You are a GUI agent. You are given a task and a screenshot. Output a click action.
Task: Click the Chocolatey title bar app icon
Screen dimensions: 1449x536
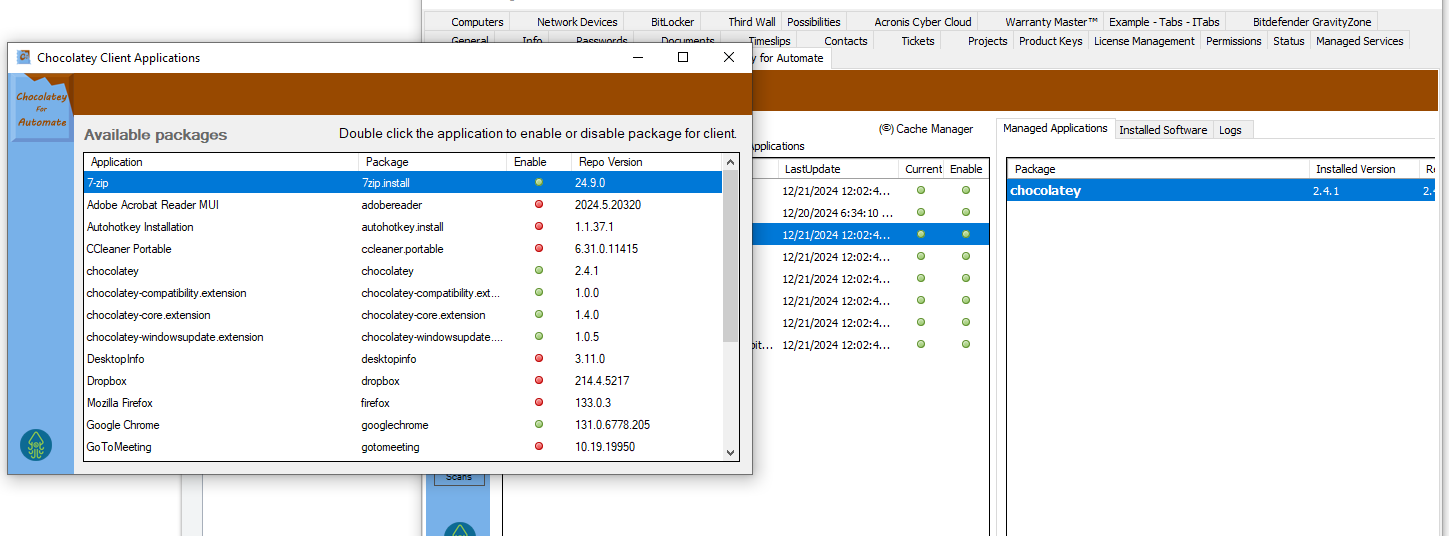pyautogui.click(x=24, y=57)
